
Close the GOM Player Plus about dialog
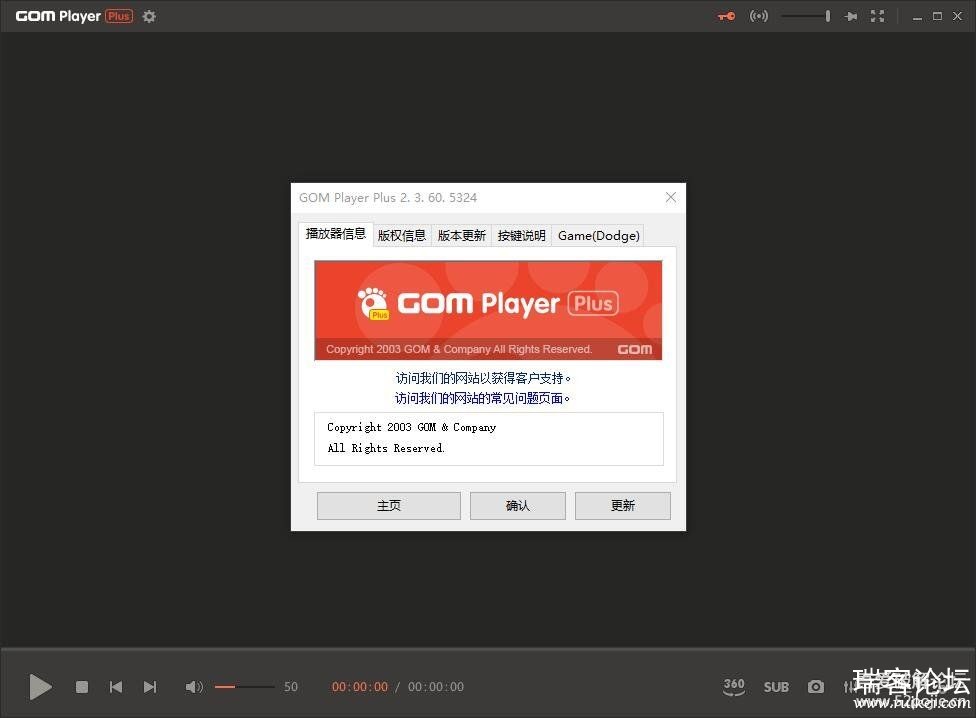click(670, 197)
